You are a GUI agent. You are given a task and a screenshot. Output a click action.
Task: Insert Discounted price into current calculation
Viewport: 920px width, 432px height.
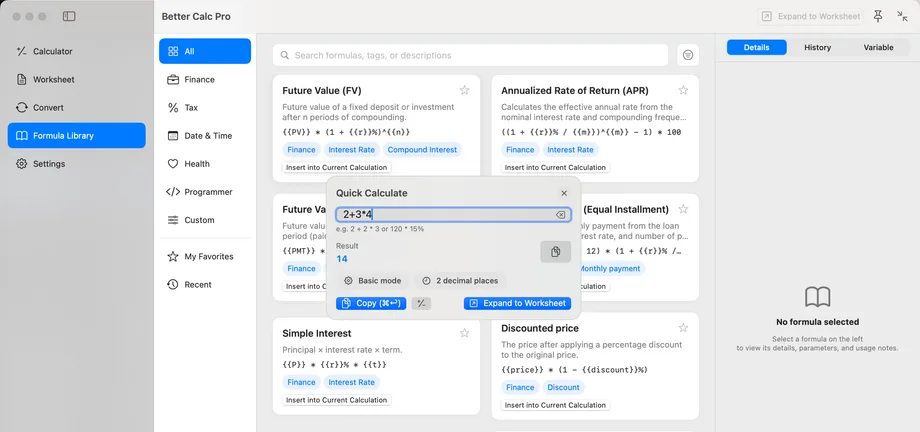click(x=555, y=405)
